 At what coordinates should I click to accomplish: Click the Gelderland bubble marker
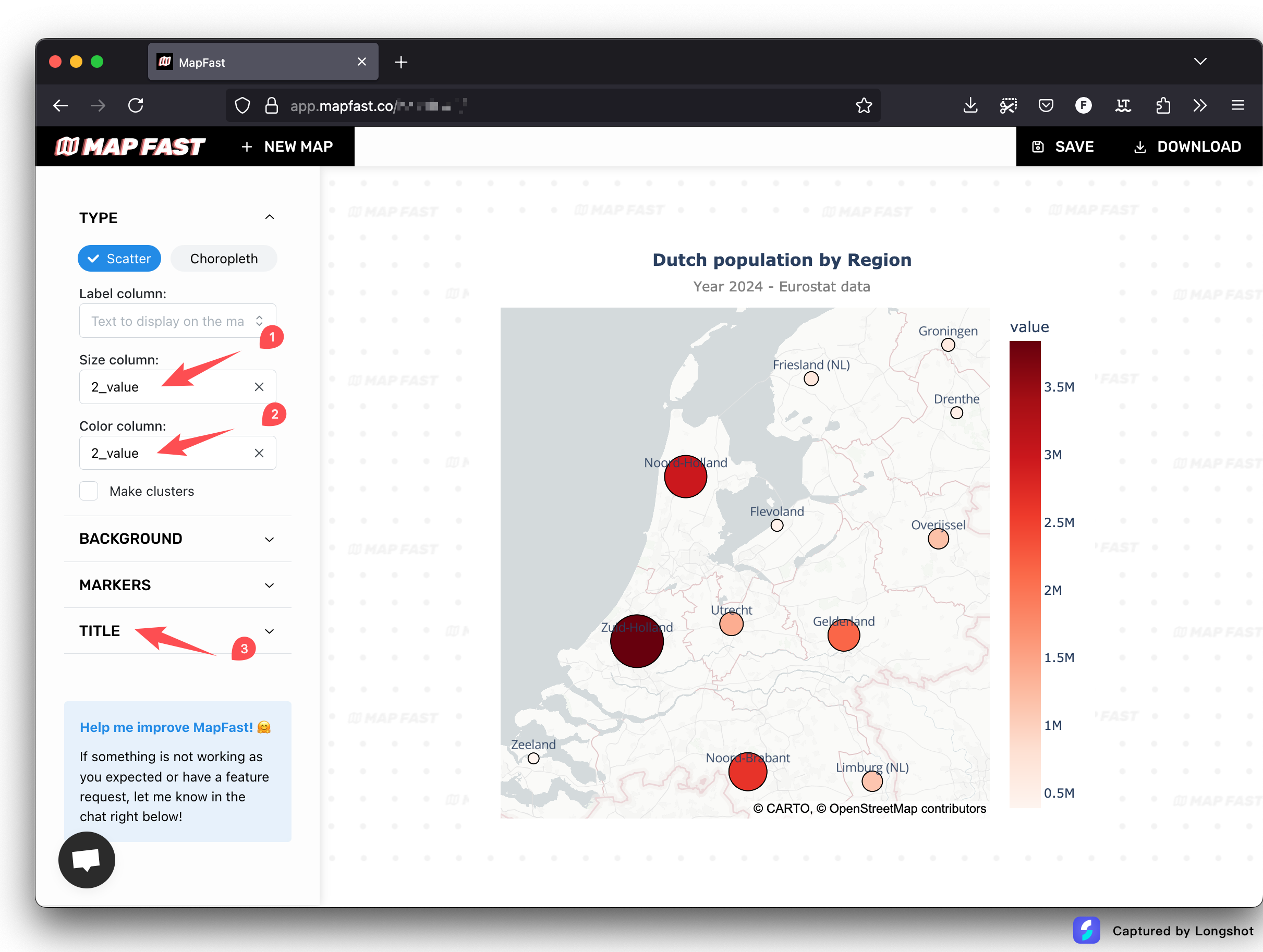tap(844, 634)
